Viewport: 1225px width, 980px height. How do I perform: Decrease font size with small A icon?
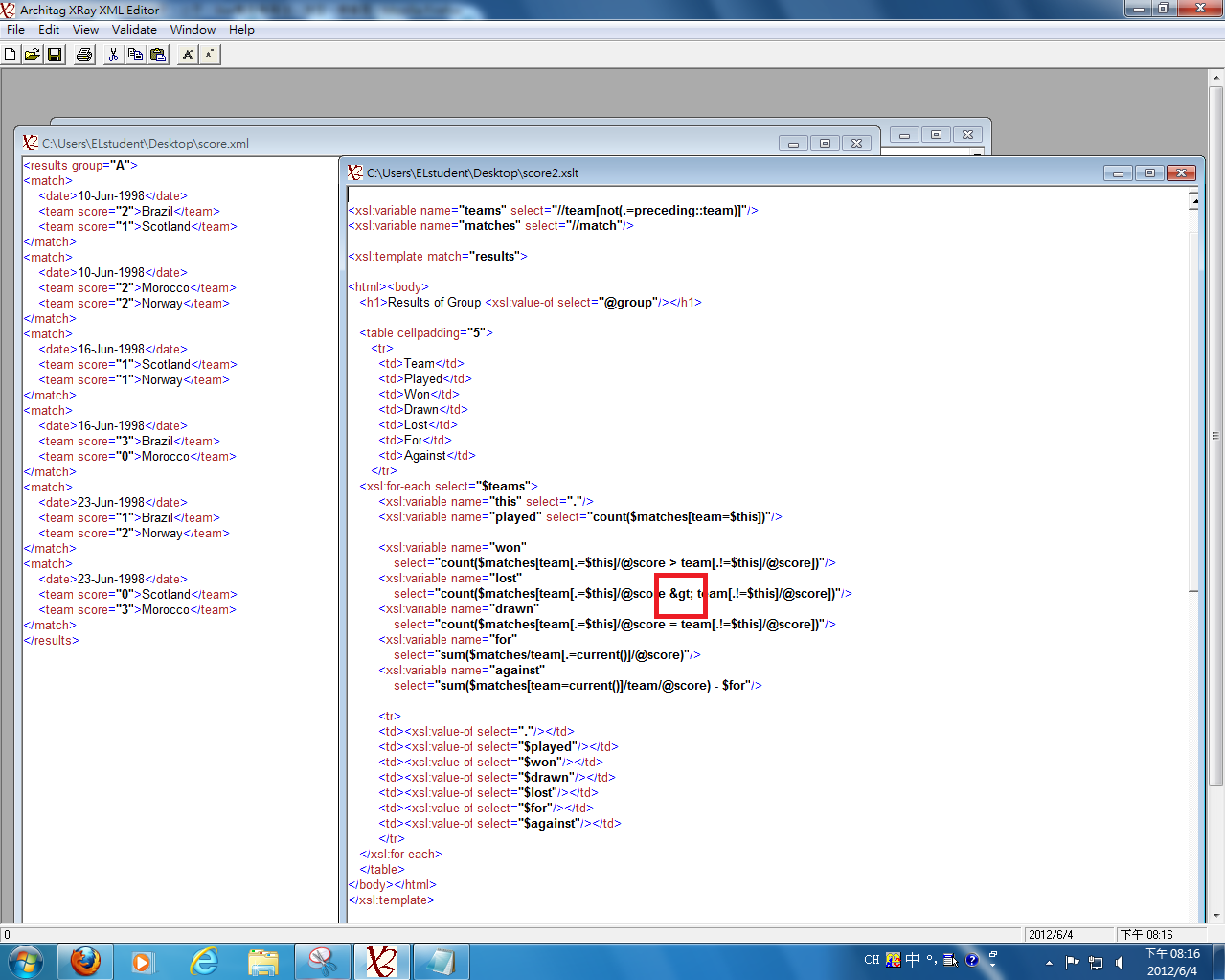click(x=210, y=55)
